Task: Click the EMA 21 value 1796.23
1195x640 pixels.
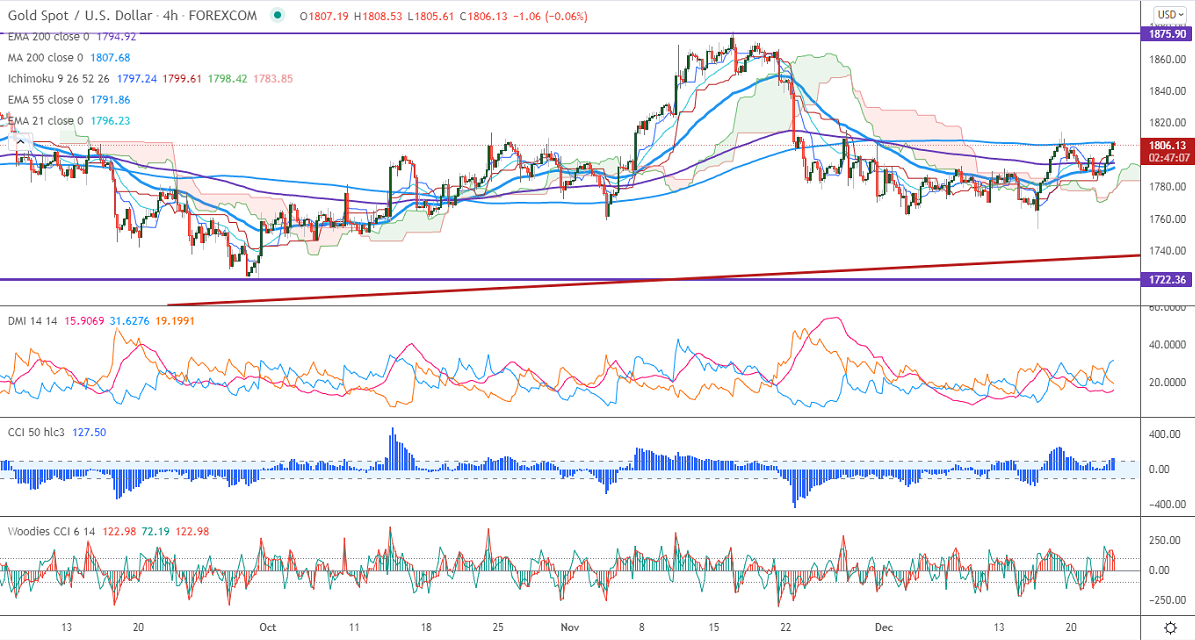Action: (111, 120)
